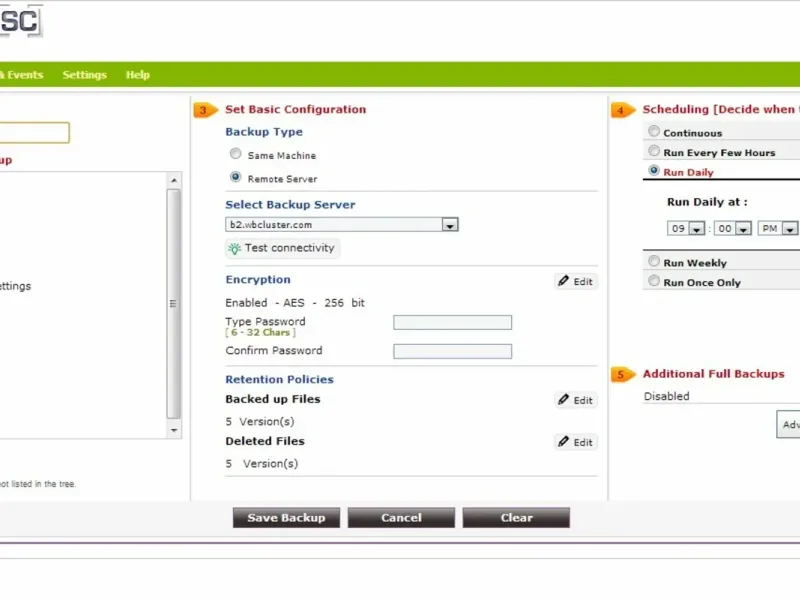Click the lightbulb icon on Test connectivity

[x=234, y=248]
